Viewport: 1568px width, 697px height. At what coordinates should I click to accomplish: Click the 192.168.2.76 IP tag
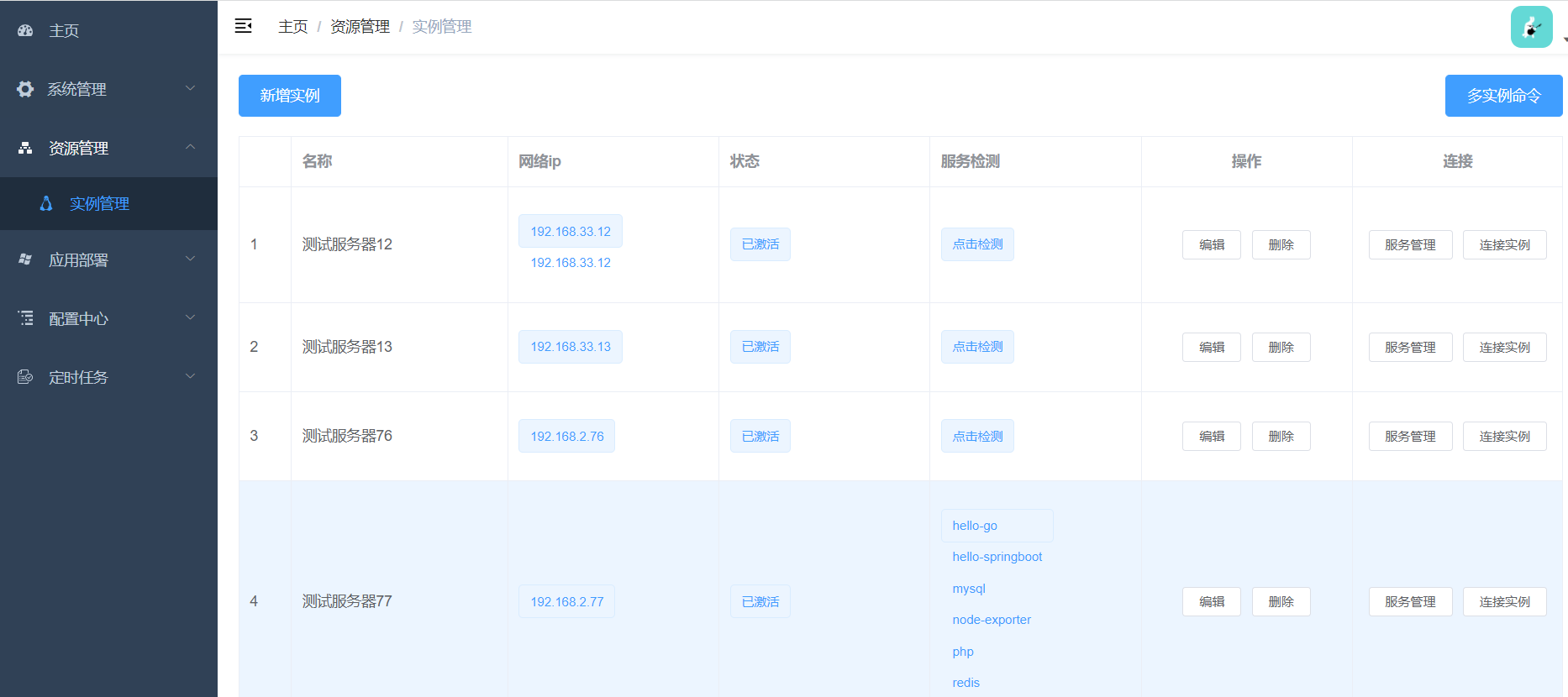pos(566,436)
